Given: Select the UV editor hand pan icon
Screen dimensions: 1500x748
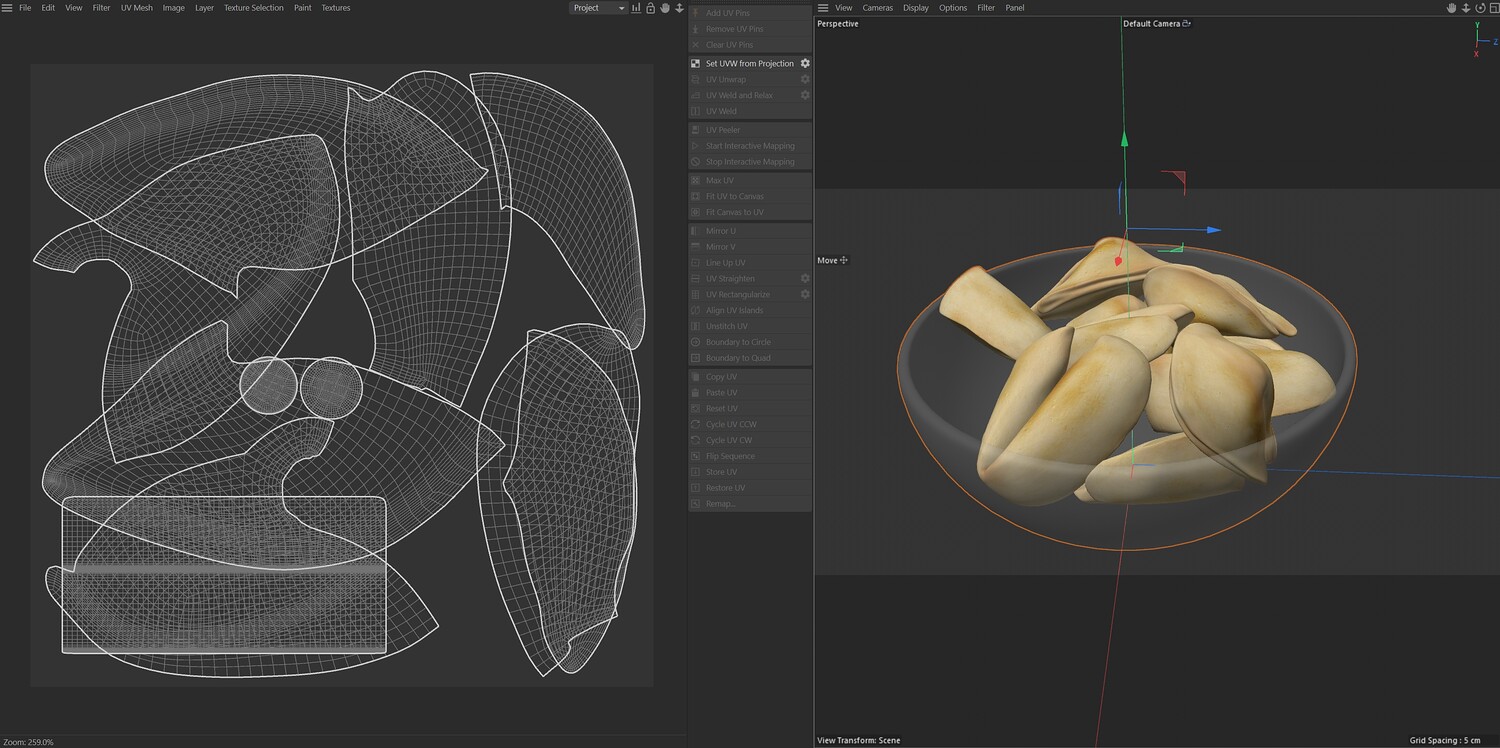Looking at the screenshot, I should coord(665,8).
